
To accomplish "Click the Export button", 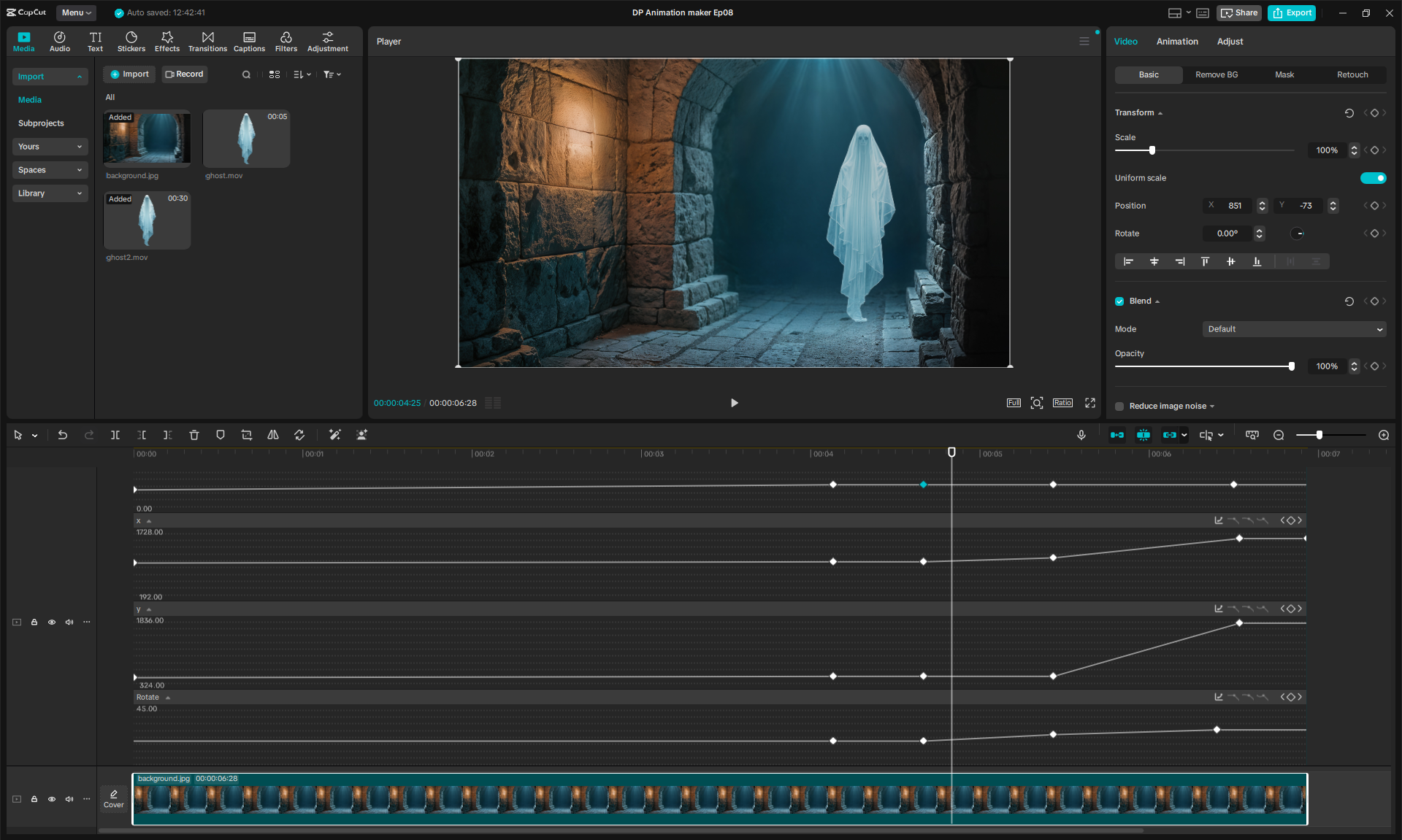I will pyautogui.click(x=1292, y=12).
